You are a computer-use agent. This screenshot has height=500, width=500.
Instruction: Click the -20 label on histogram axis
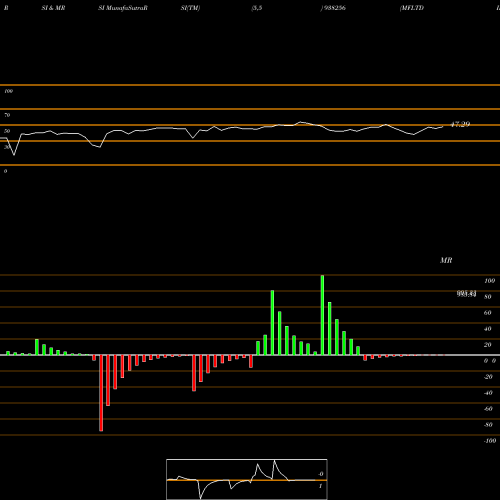pyautogui.click(x=488, y=377)
